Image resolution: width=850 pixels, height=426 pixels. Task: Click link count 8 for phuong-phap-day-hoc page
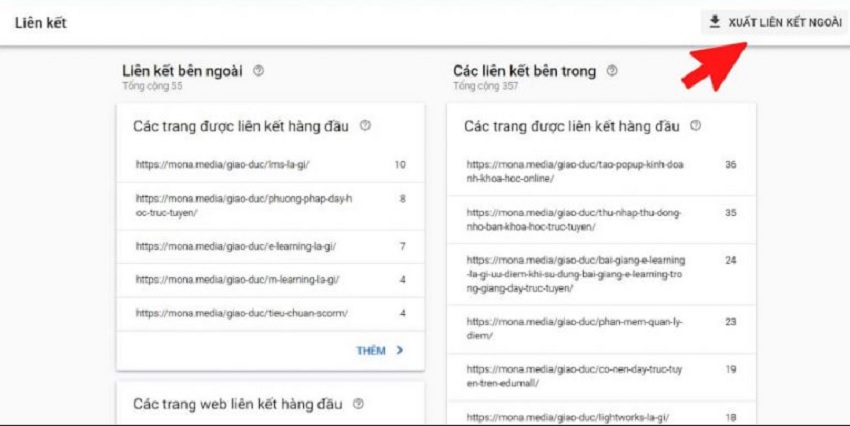click(x=402, y=199)
